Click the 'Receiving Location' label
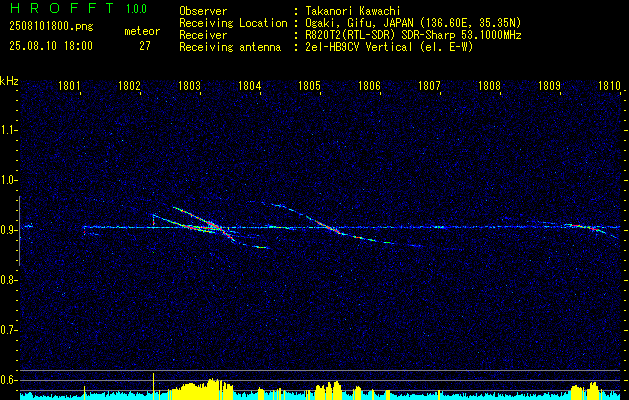Screen dimensions: 629x400 coord(233,23)
